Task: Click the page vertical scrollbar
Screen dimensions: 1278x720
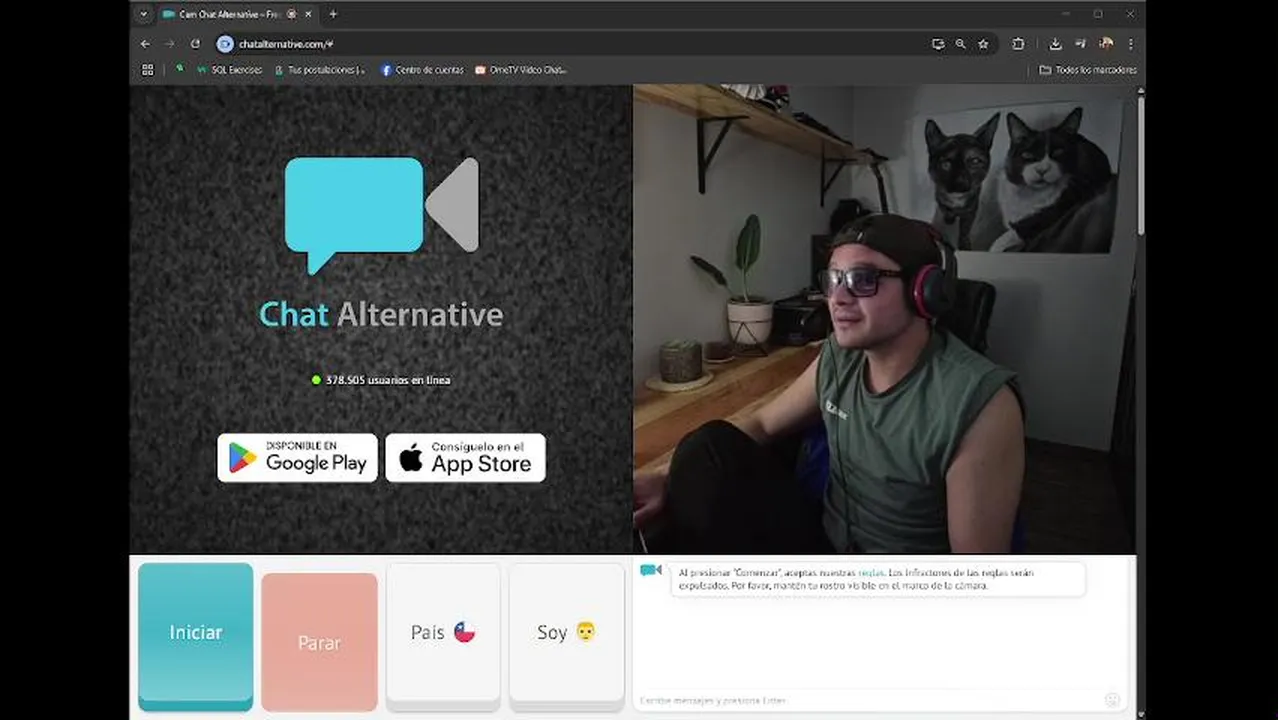Action: tap(1141, 165)
